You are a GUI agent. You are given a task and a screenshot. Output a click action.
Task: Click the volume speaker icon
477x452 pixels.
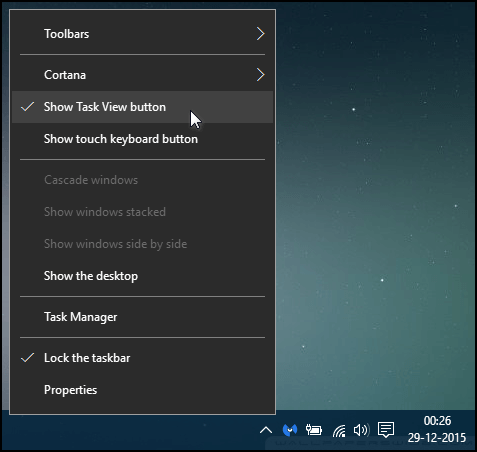tap(361, 430)
